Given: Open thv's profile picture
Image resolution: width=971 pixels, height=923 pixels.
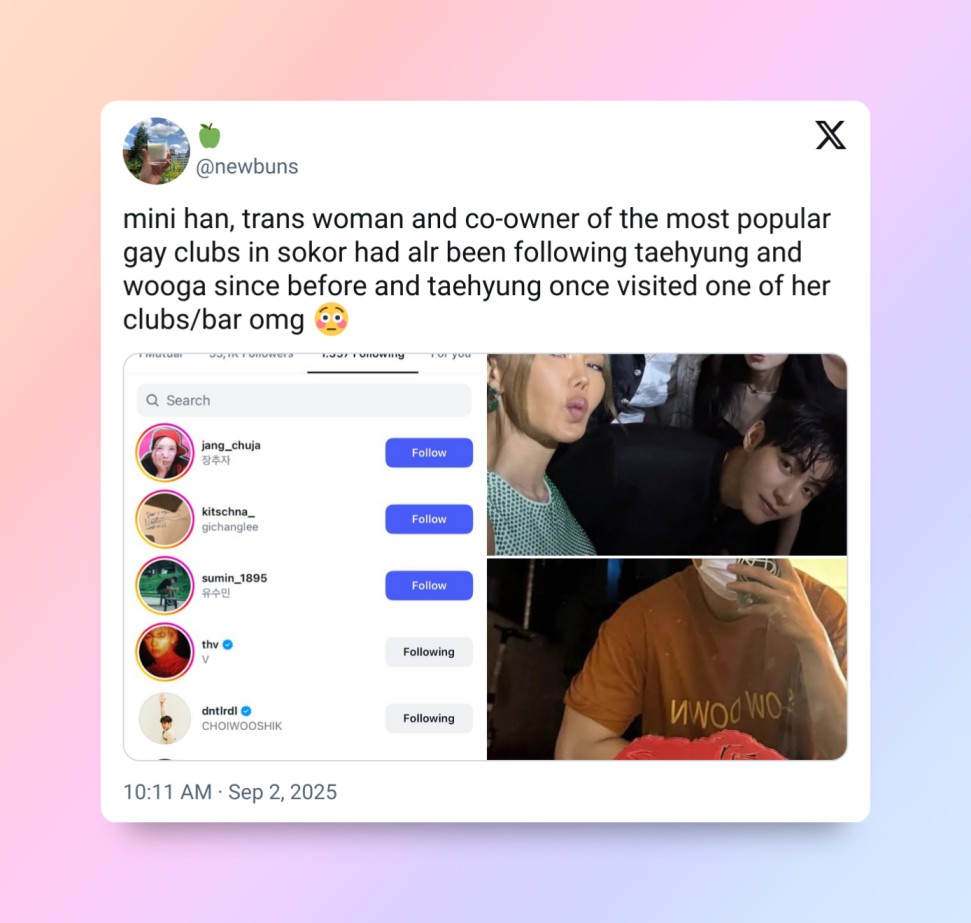Looking at the screenshot, I should [x=165, y=652].
